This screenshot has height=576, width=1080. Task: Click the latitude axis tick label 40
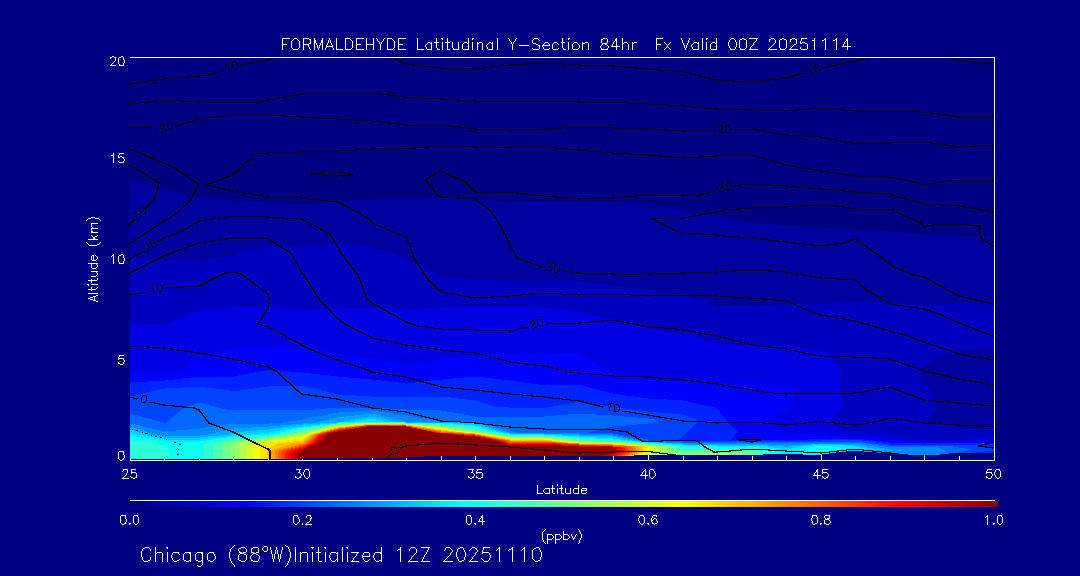pyautogui.click(x=648, y=474)
